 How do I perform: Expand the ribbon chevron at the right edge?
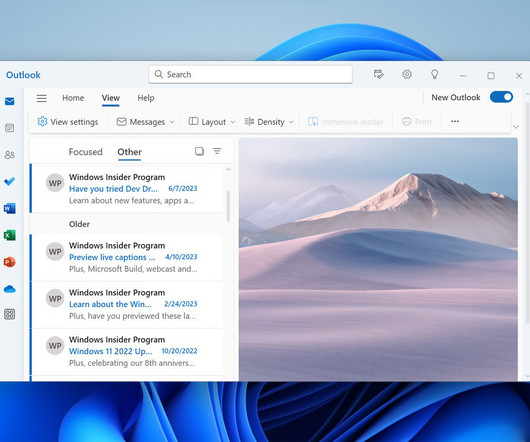point(516,127)
